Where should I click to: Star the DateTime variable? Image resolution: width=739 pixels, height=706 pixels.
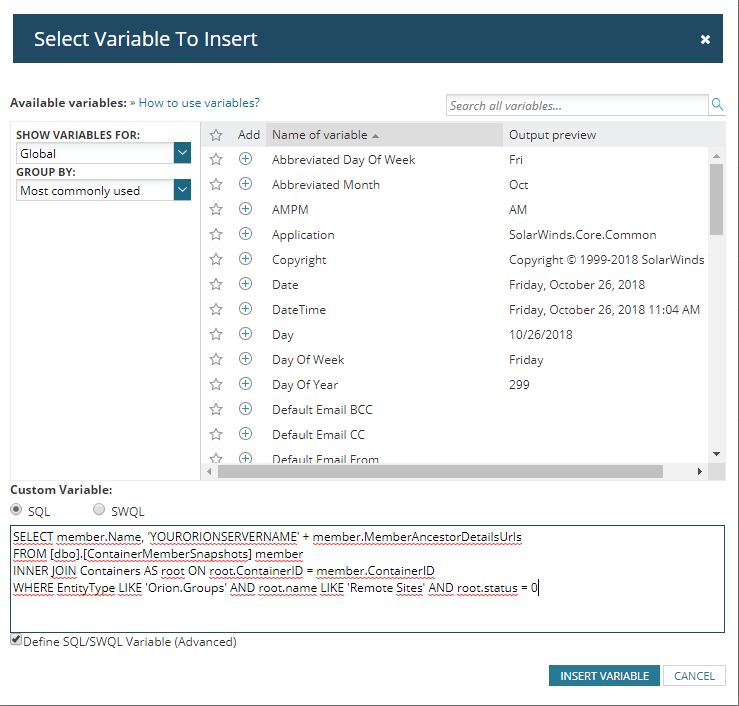tap(216, 309)
